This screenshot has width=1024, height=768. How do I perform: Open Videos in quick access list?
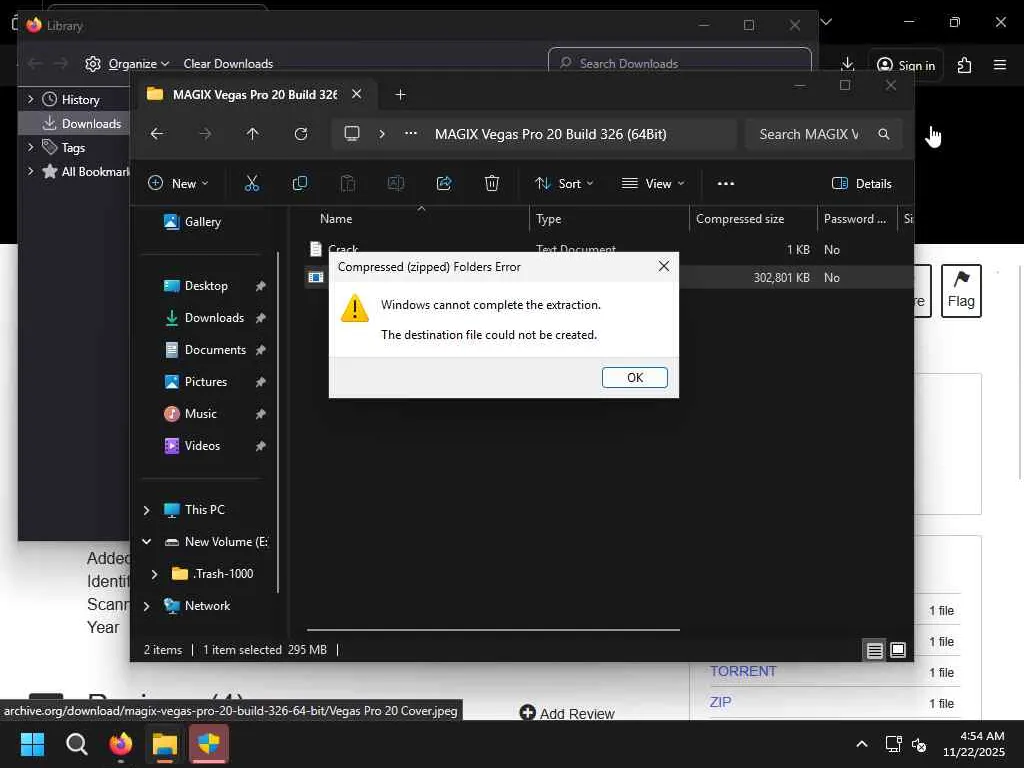pos(202,446)
